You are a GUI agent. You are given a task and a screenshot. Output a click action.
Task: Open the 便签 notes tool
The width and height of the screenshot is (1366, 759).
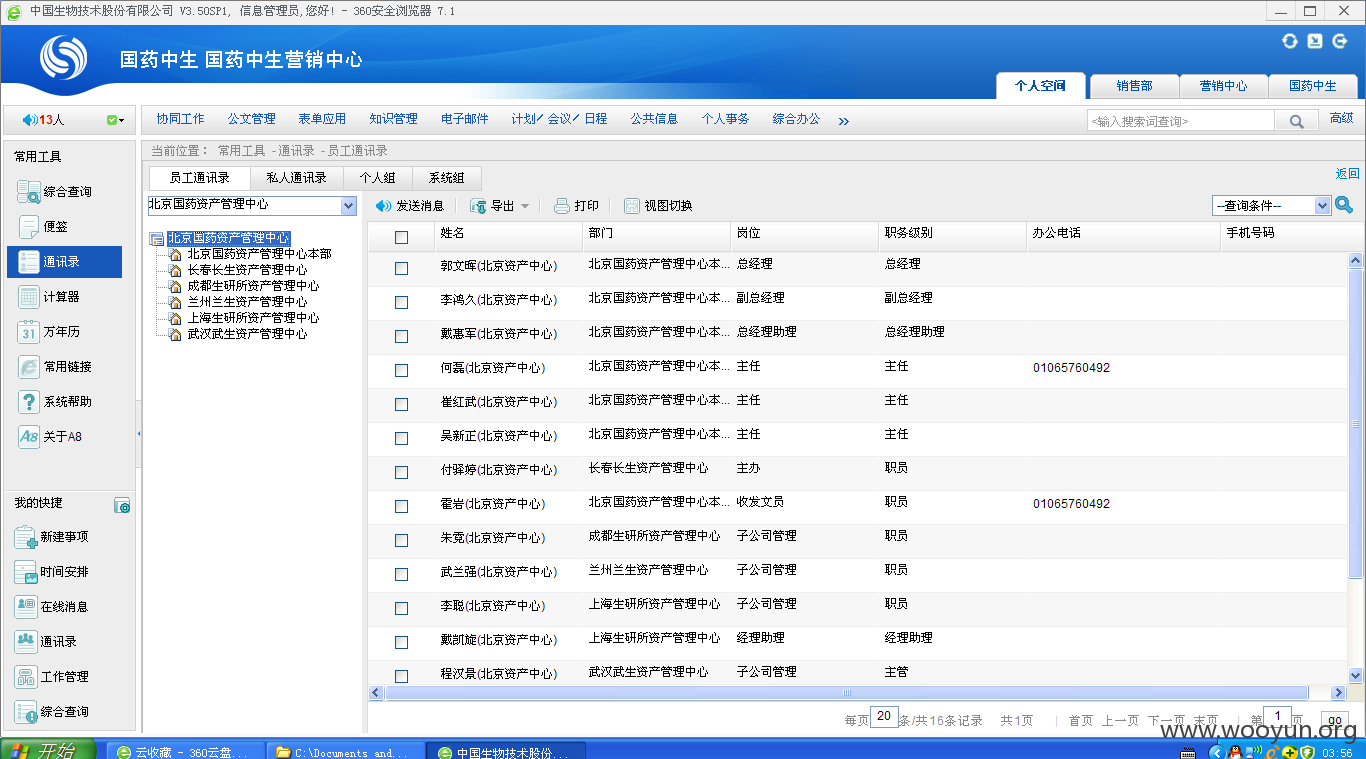[43, 227]
